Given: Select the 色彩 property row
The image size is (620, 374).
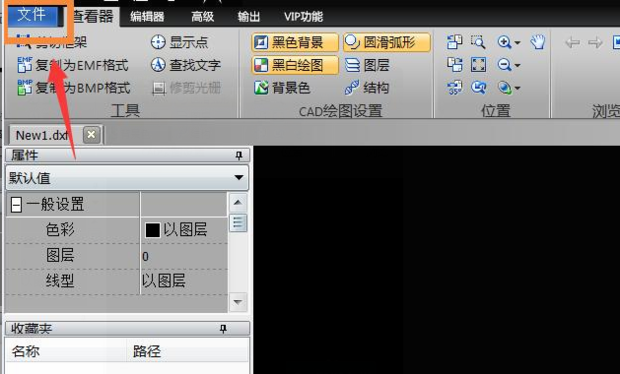Looking at the screenshot, I should 117,230.
